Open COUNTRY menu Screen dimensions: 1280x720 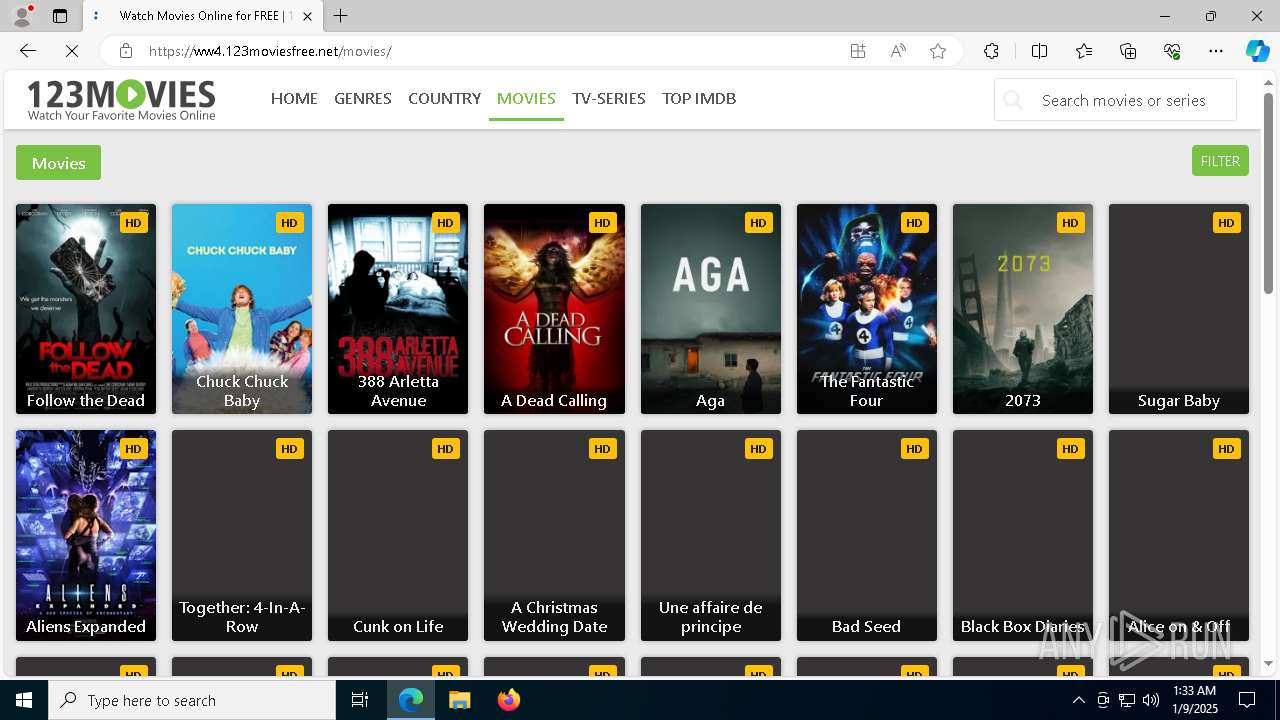(444, 98)
